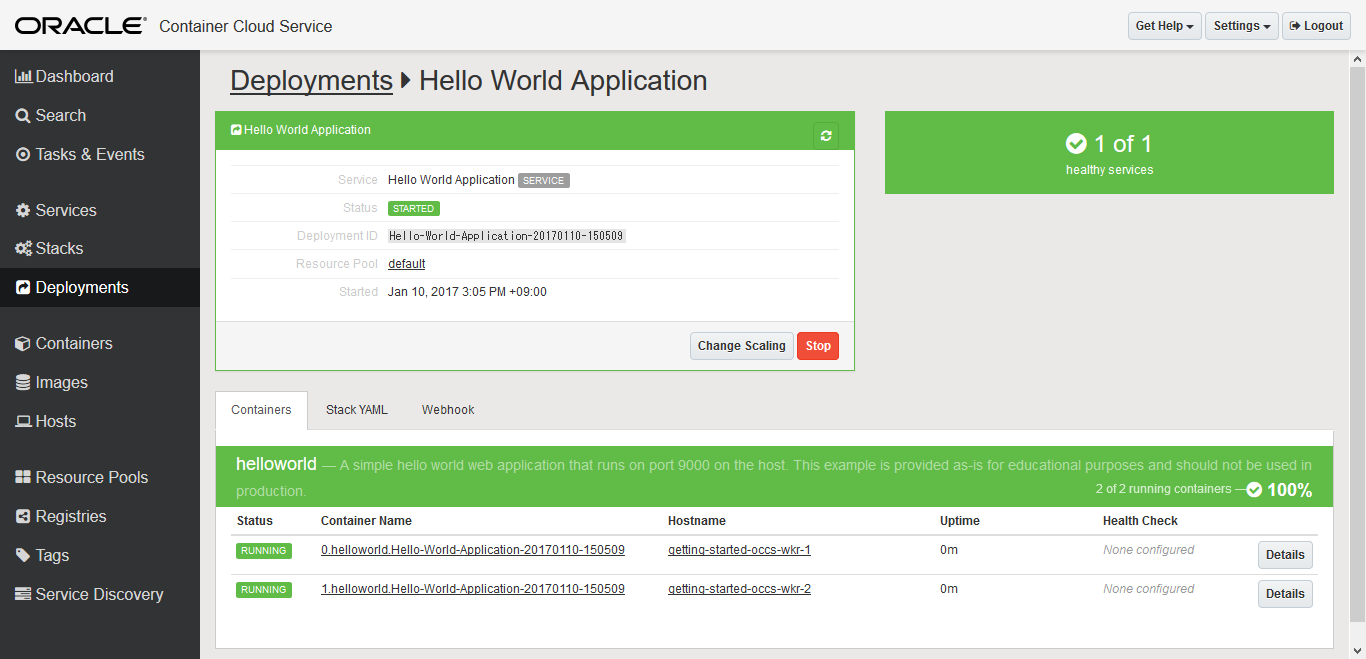Select Containers in the sidebar
The width and height of the screenshot is (1366, 659).
100,344
